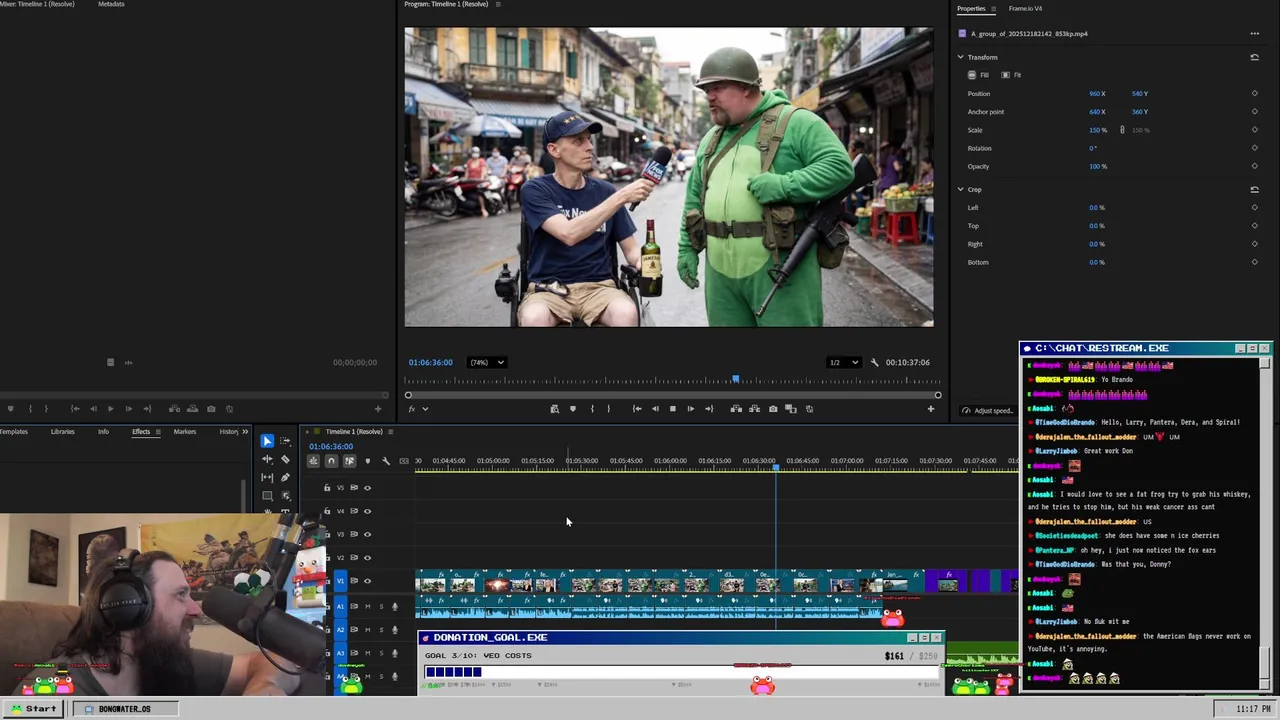
Task: Add a marker in the timeline header
Action: (x=367, y=461)
